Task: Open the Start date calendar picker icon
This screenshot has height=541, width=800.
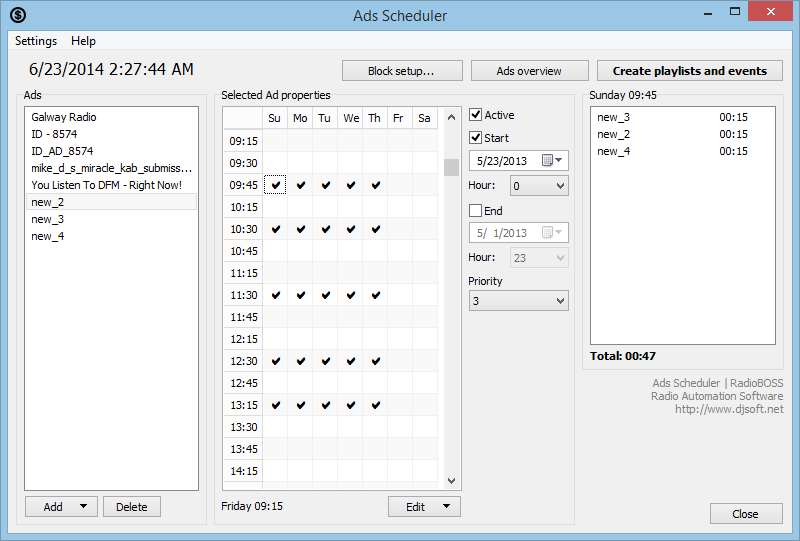Action: click(547, 161)
